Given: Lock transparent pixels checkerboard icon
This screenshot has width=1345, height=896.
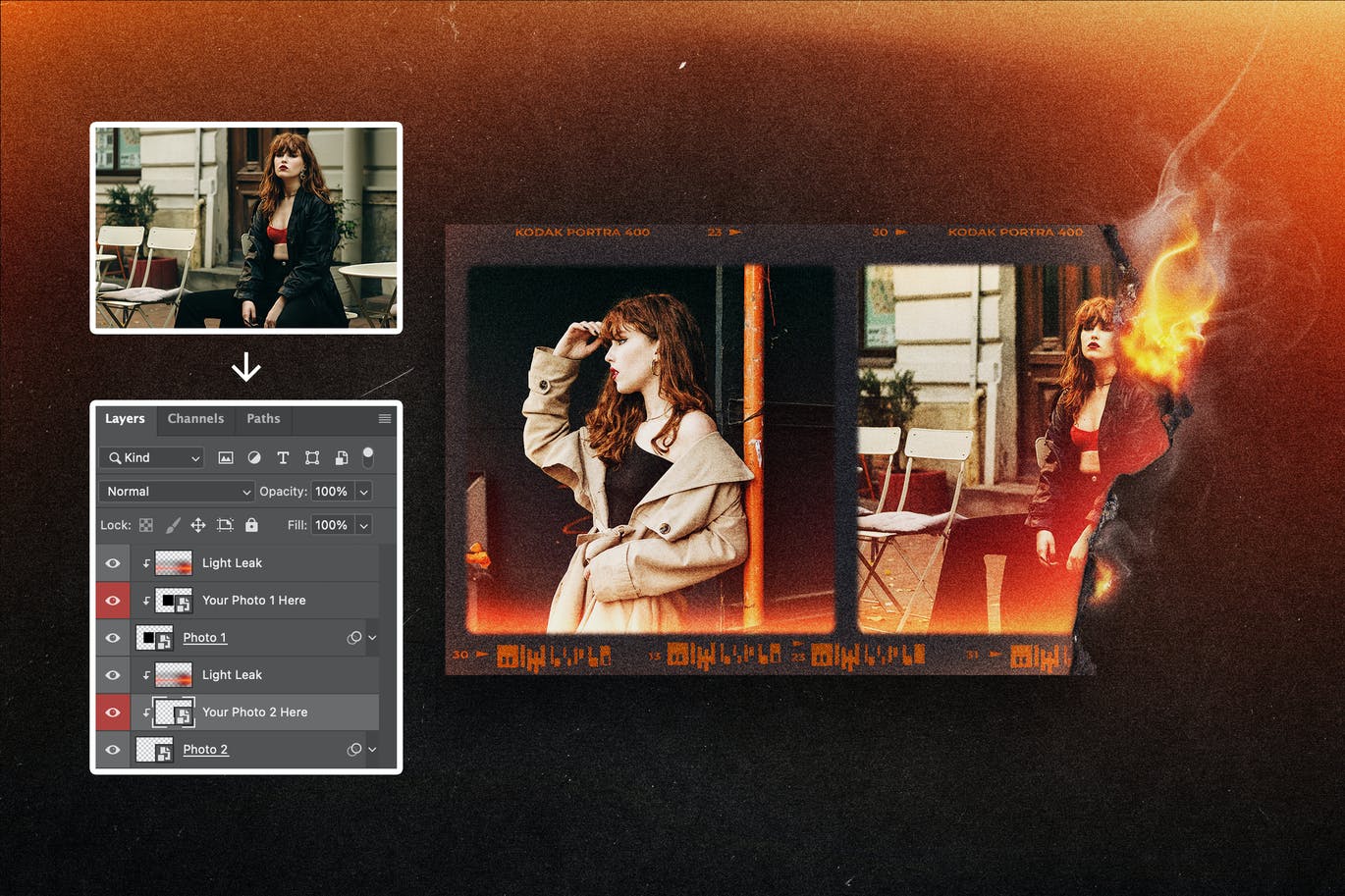Looking at the screenshot, I should pos(146,525).
